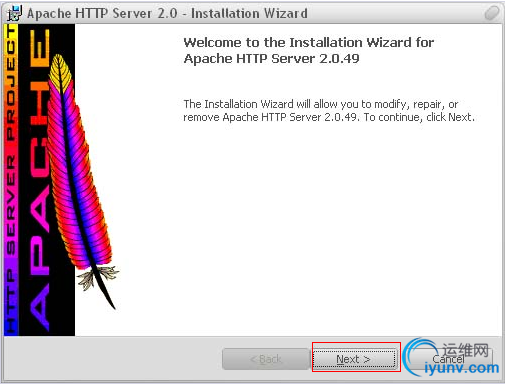The width and height of the screenshot is (505, 384).
Task: Click the Next button to continue
Action: pos(355,359)
